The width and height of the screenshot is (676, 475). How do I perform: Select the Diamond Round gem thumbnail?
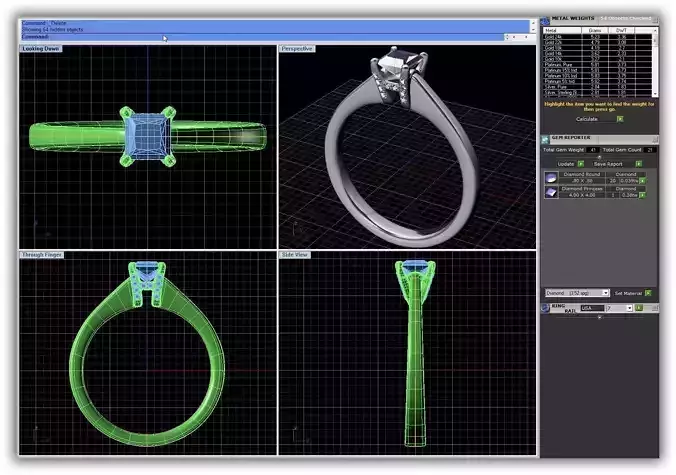click(x=551, y=178)
